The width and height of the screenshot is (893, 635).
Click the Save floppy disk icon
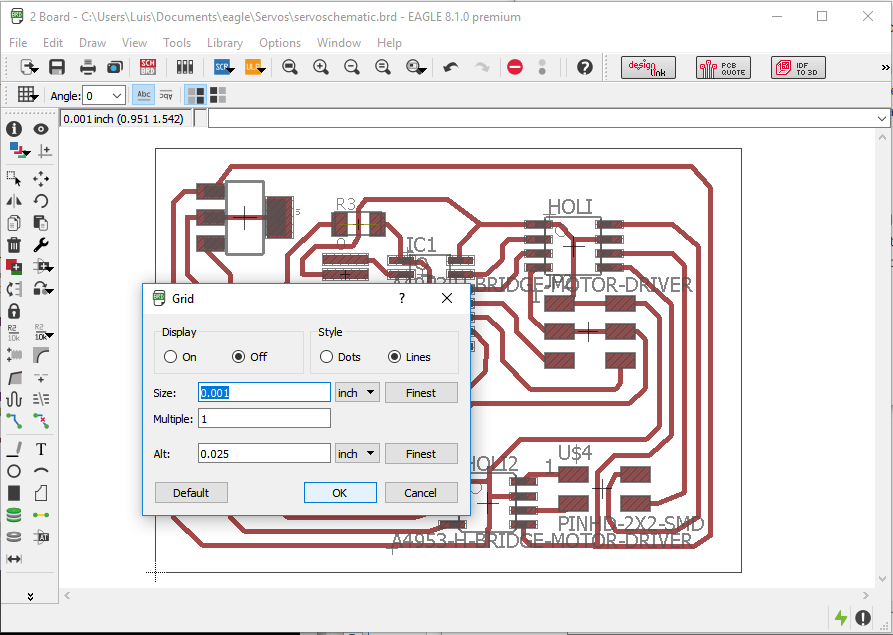tap(57, 67)
